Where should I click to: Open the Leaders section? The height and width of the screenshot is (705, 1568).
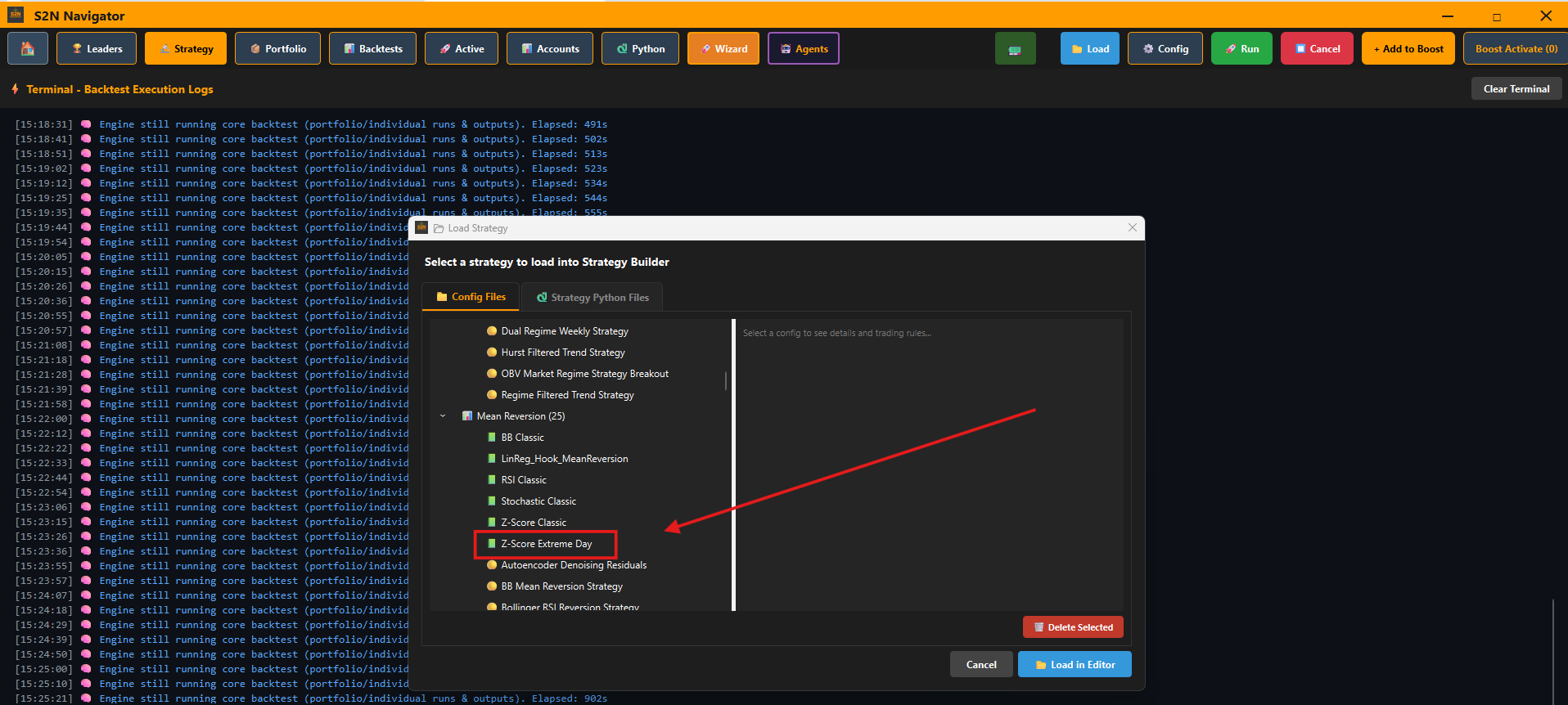(x=98, y=48)
